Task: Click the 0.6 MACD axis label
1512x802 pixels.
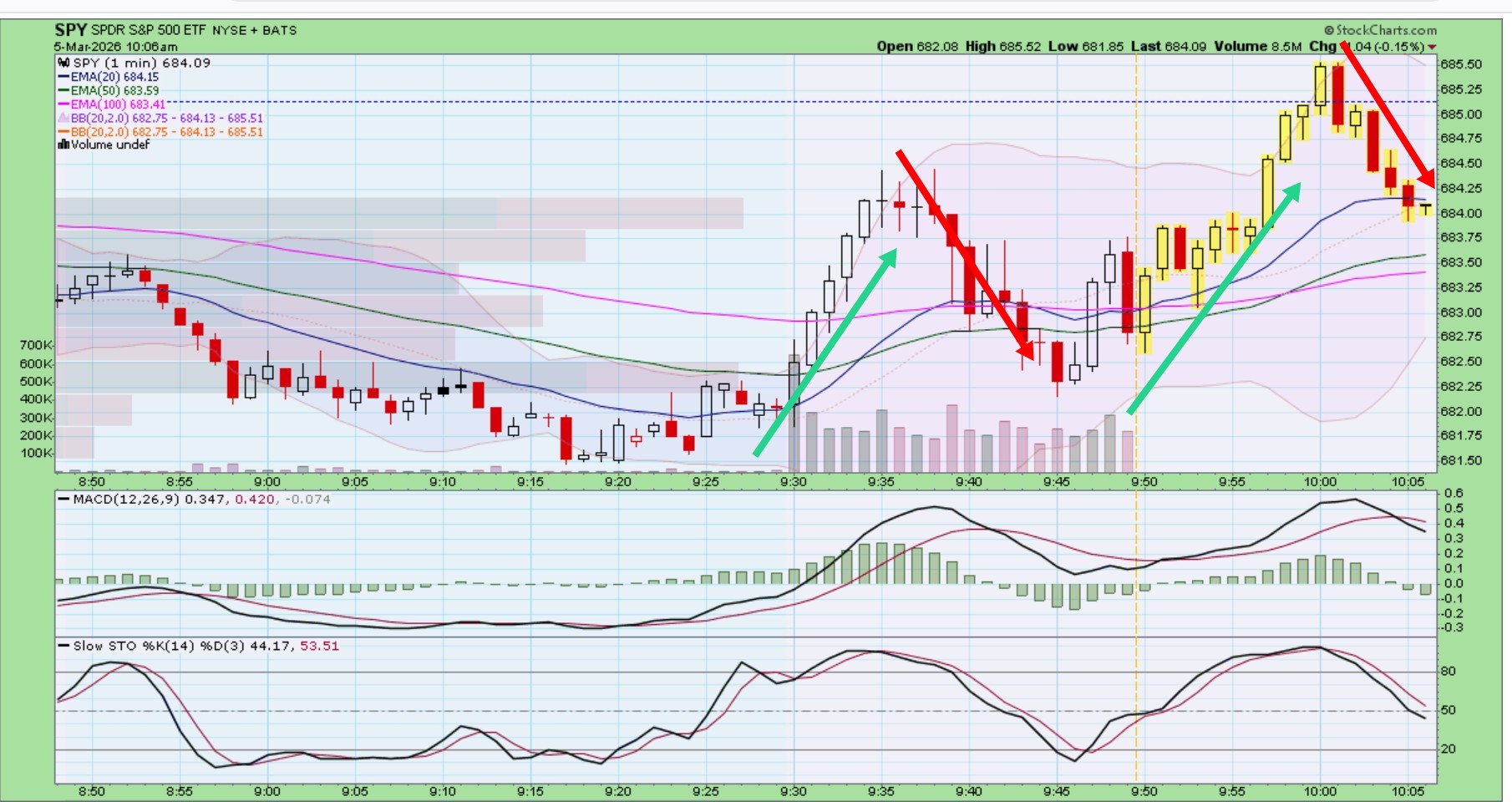Action: (x=1454, y=494)
